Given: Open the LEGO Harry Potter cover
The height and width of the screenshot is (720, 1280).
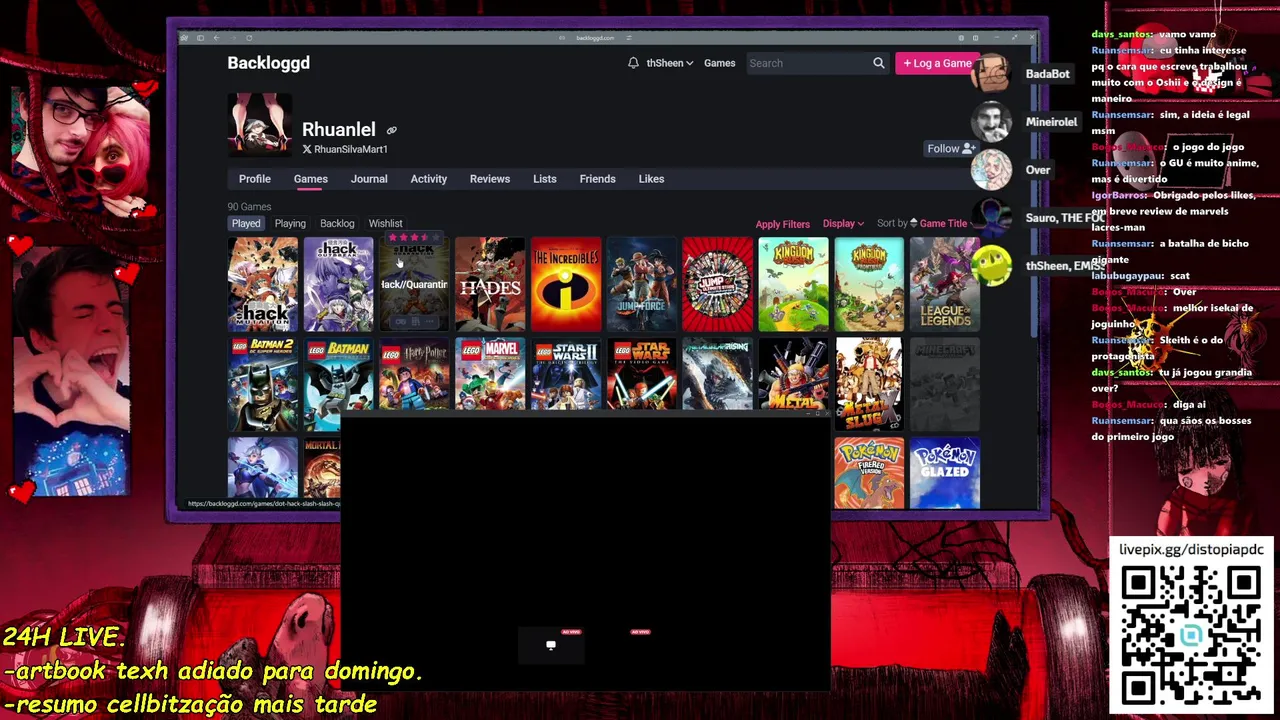Looking at the screenshot, I should pos(414,374).
